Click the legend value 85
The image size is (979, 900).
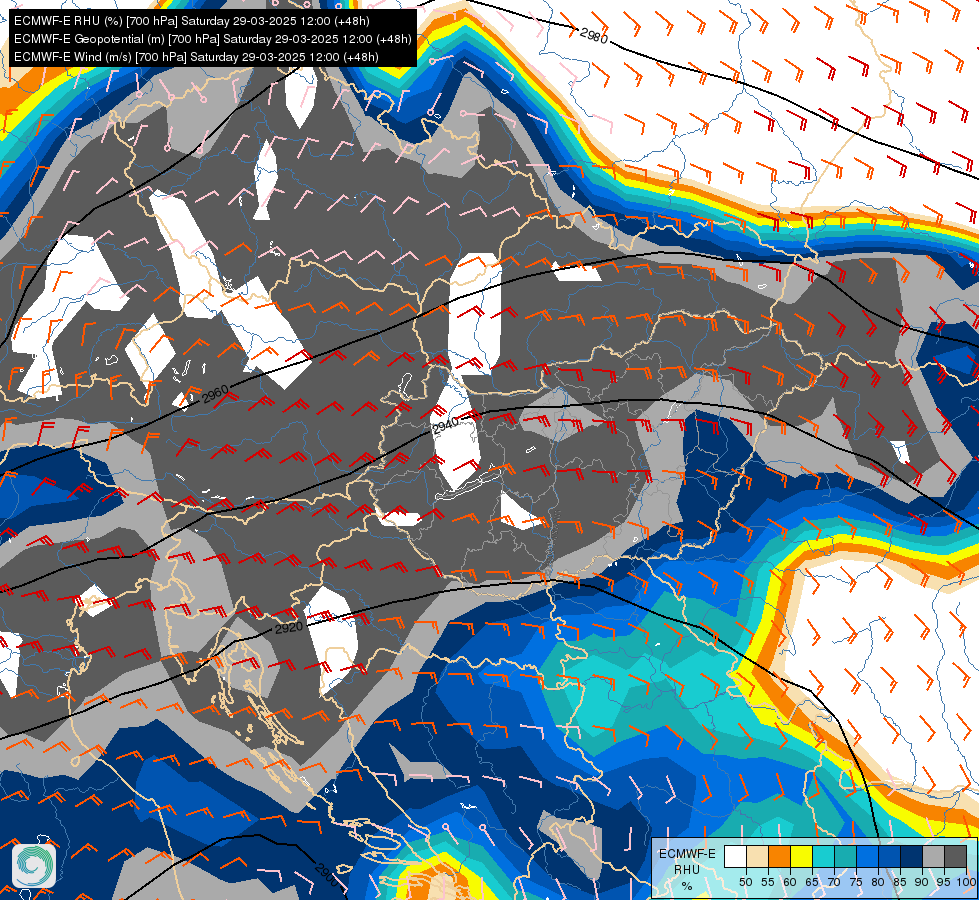pyautogui.click(x=900, y=883)
